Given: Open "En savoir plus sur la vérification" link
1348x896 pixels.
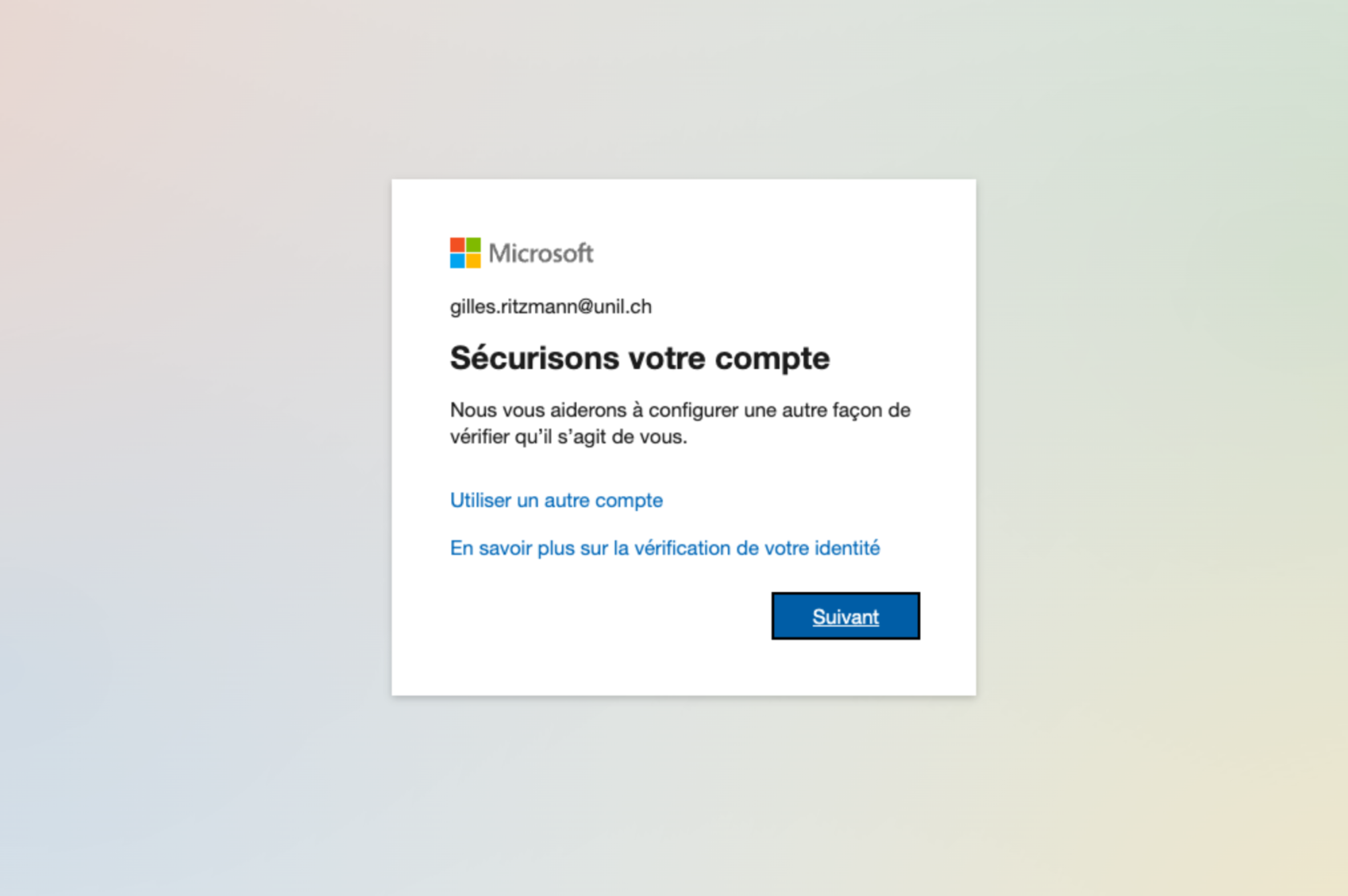Looking at the screenshot, I should [664, 548].
